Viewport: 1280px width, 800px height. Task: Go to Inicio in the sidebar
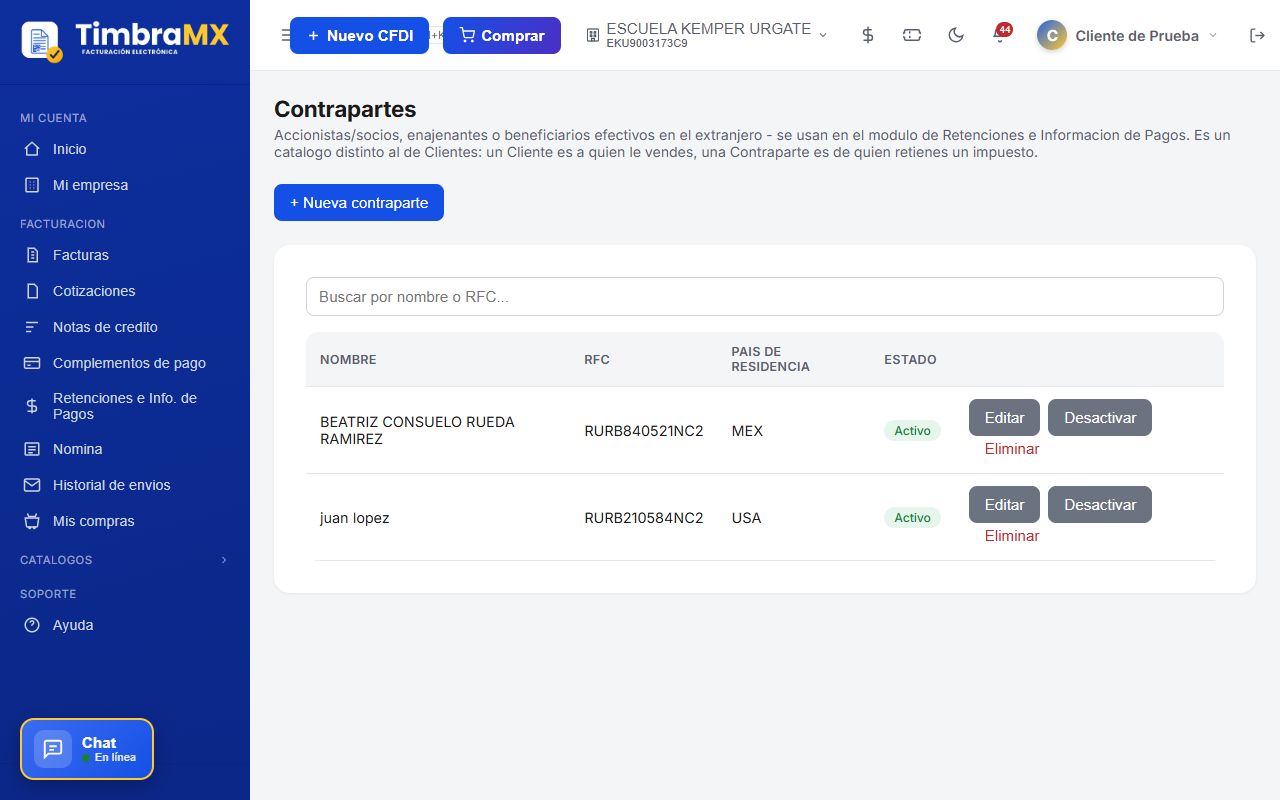[125, 149]
